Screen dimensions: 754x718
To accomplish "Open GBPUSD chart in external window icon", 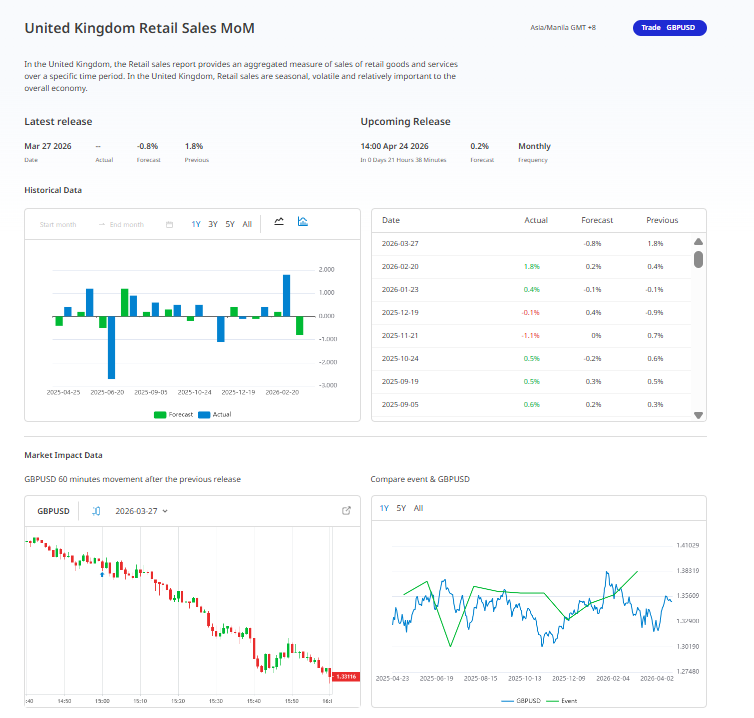I will click(x=346, y=511).
